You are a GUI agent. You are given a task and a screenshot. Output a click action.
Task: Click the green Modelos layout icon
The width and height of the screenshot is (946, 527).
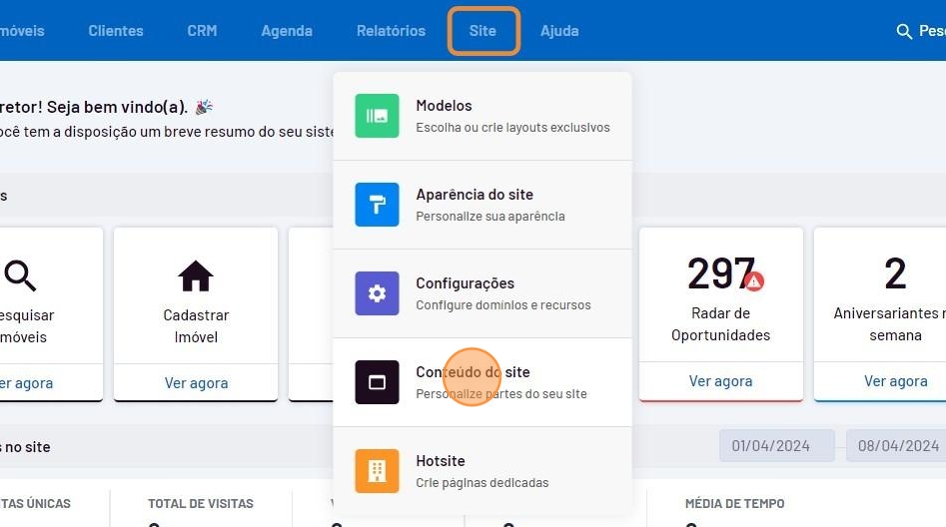tap(377, 116)
